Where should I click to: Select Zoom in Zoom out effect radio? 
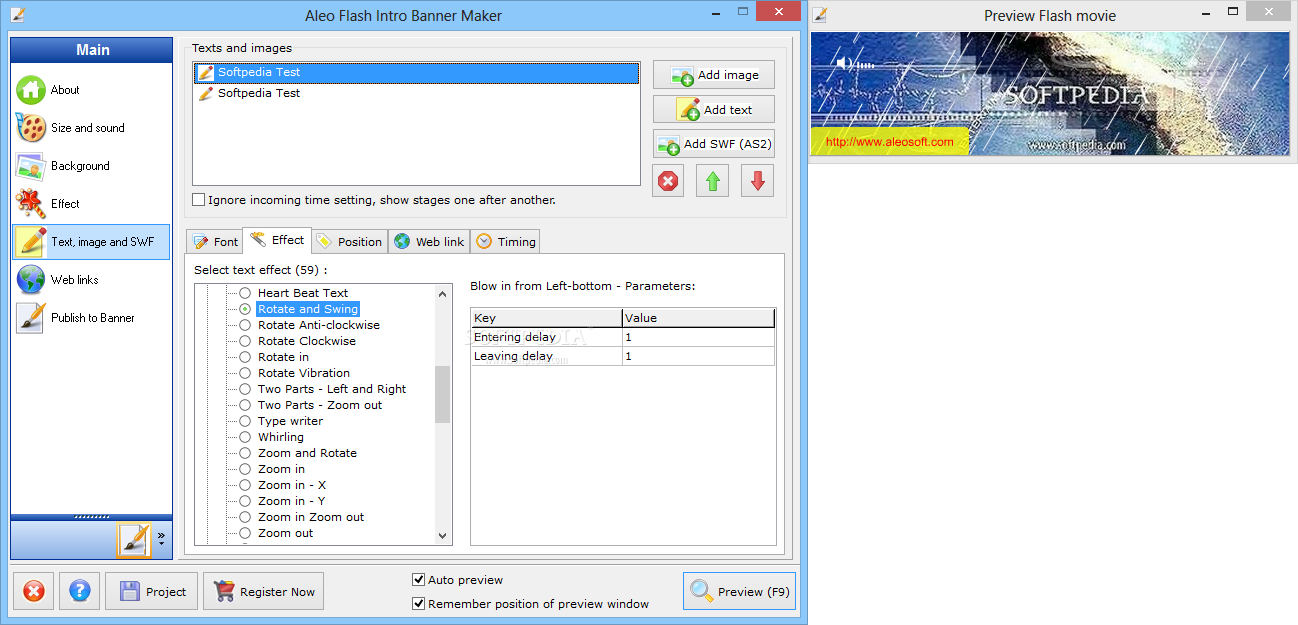pyautogui.click(x=245, y=517)
